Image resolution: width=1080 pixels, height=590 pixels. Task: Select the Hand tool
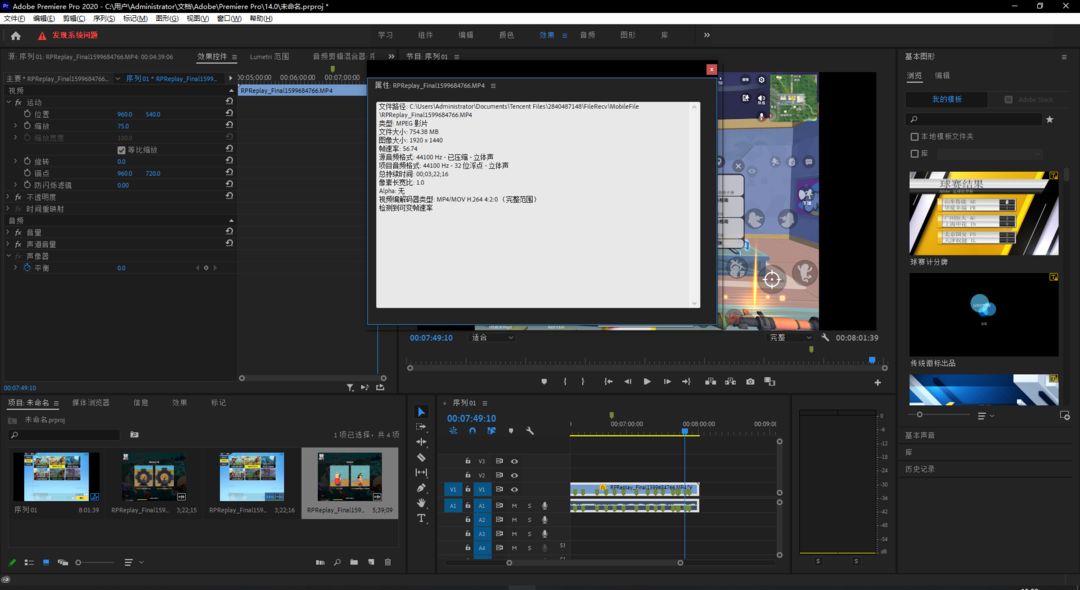(421, 503)
